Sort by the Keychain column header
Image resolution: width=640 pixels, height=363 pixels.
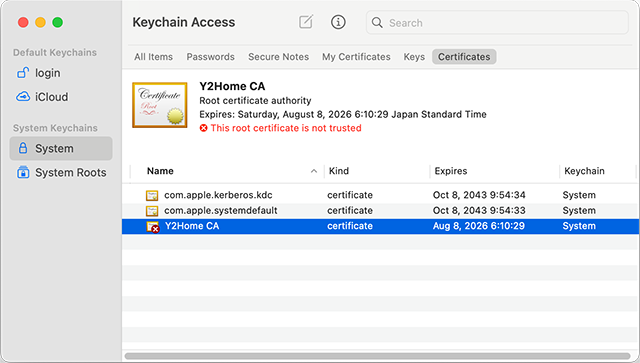click(584, 171)
